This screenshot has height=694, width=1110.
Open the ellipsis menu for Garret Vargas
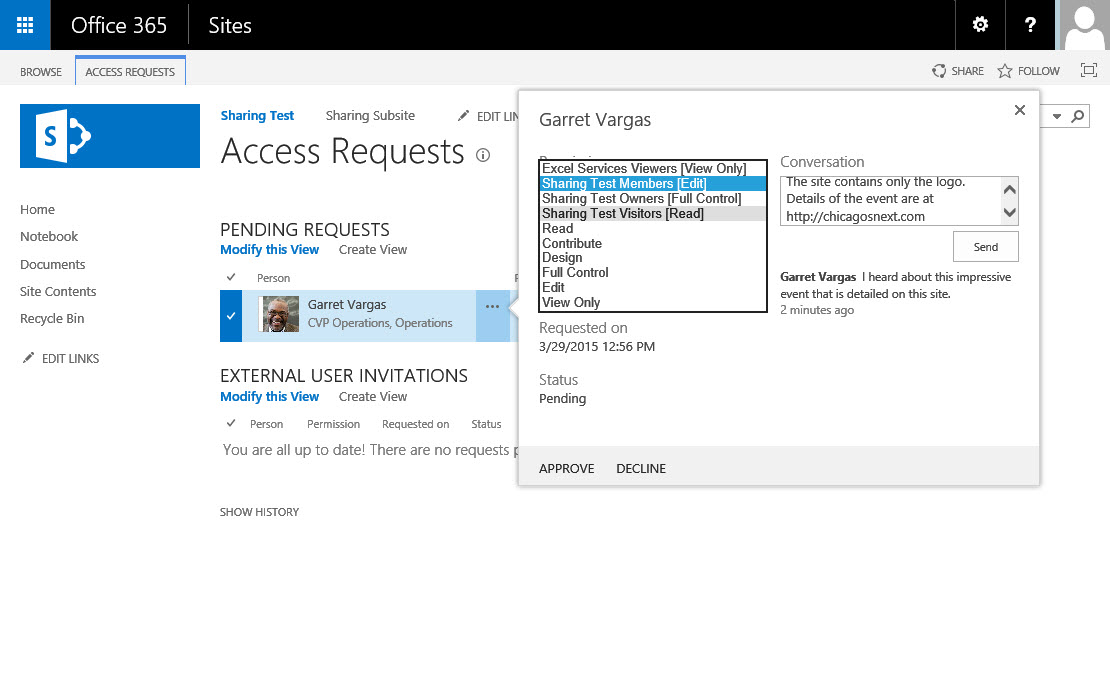[x=493, y=307]
